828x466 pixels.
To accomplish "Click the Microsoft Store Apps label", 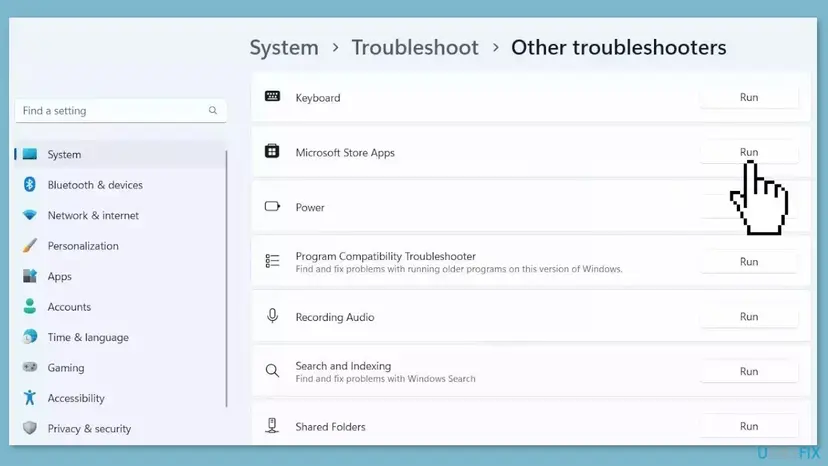I will (x=345, y=153).
